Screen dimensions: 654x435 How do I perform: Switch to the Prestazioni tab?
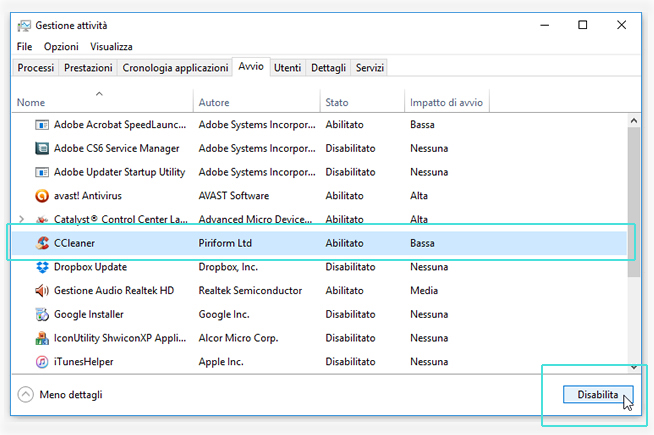pos(88,68)
